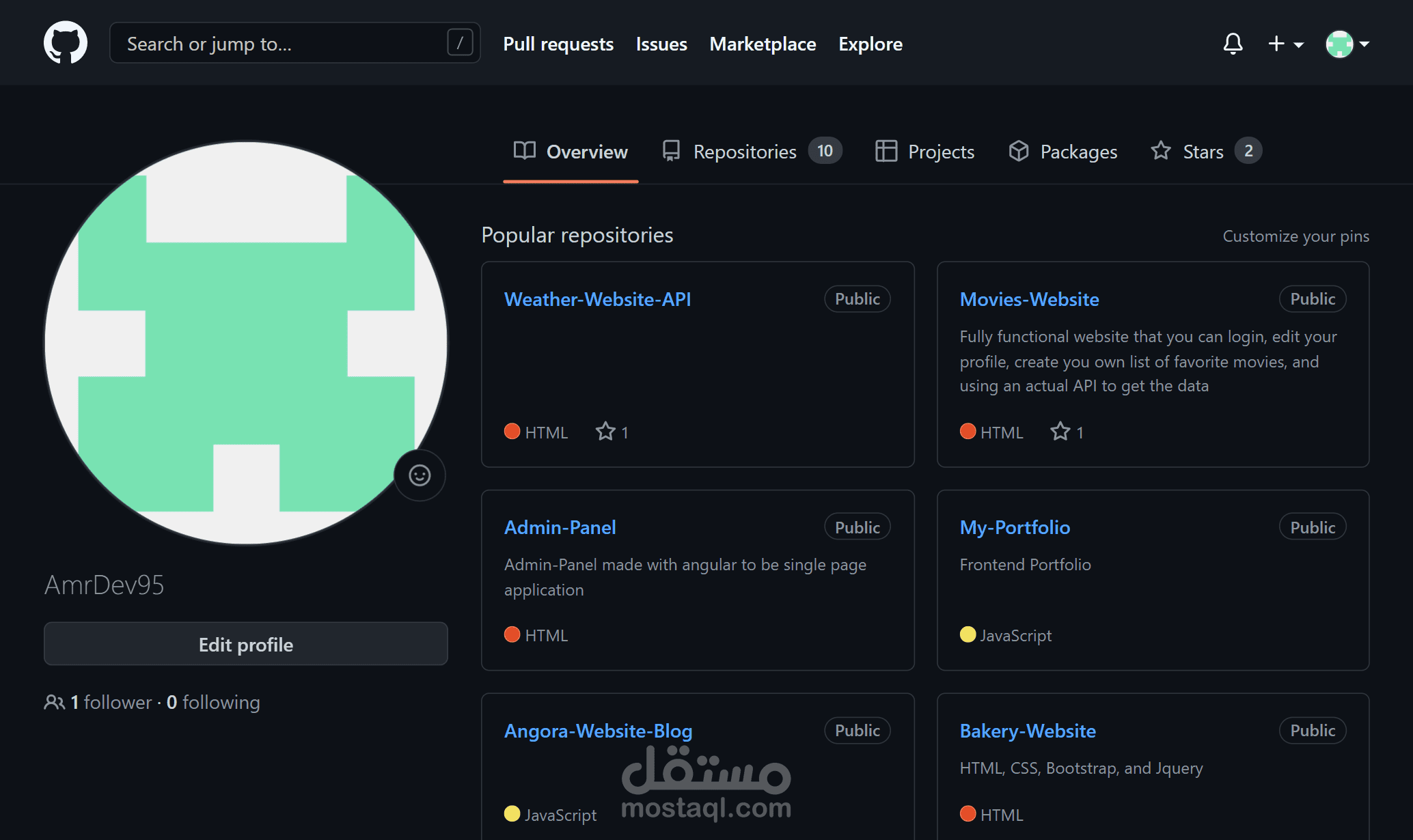Click star icon on Movies-Website card
Viewport: 1413px width, 840px height.
[x=1060, y=432]
